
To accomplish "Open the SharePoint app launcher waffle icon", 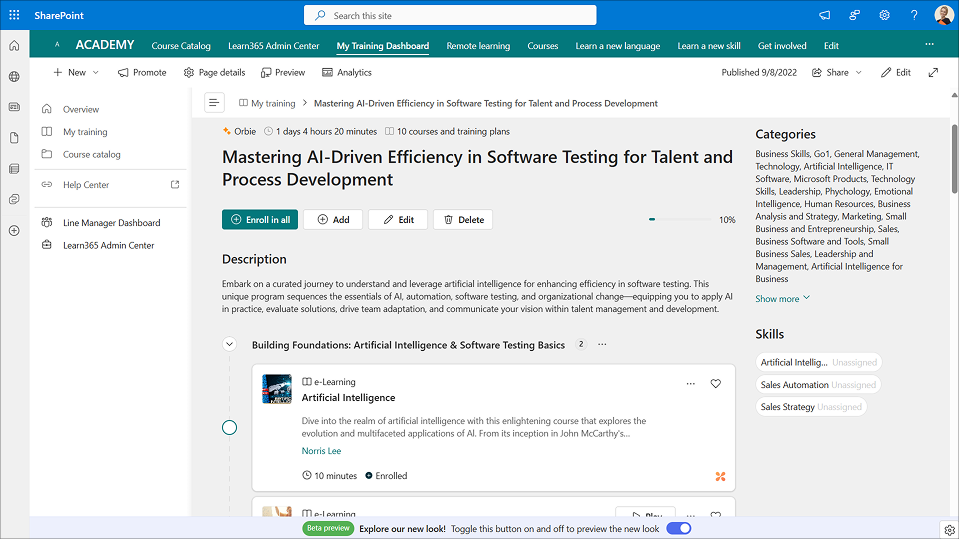I will click(x=14, y=15).
